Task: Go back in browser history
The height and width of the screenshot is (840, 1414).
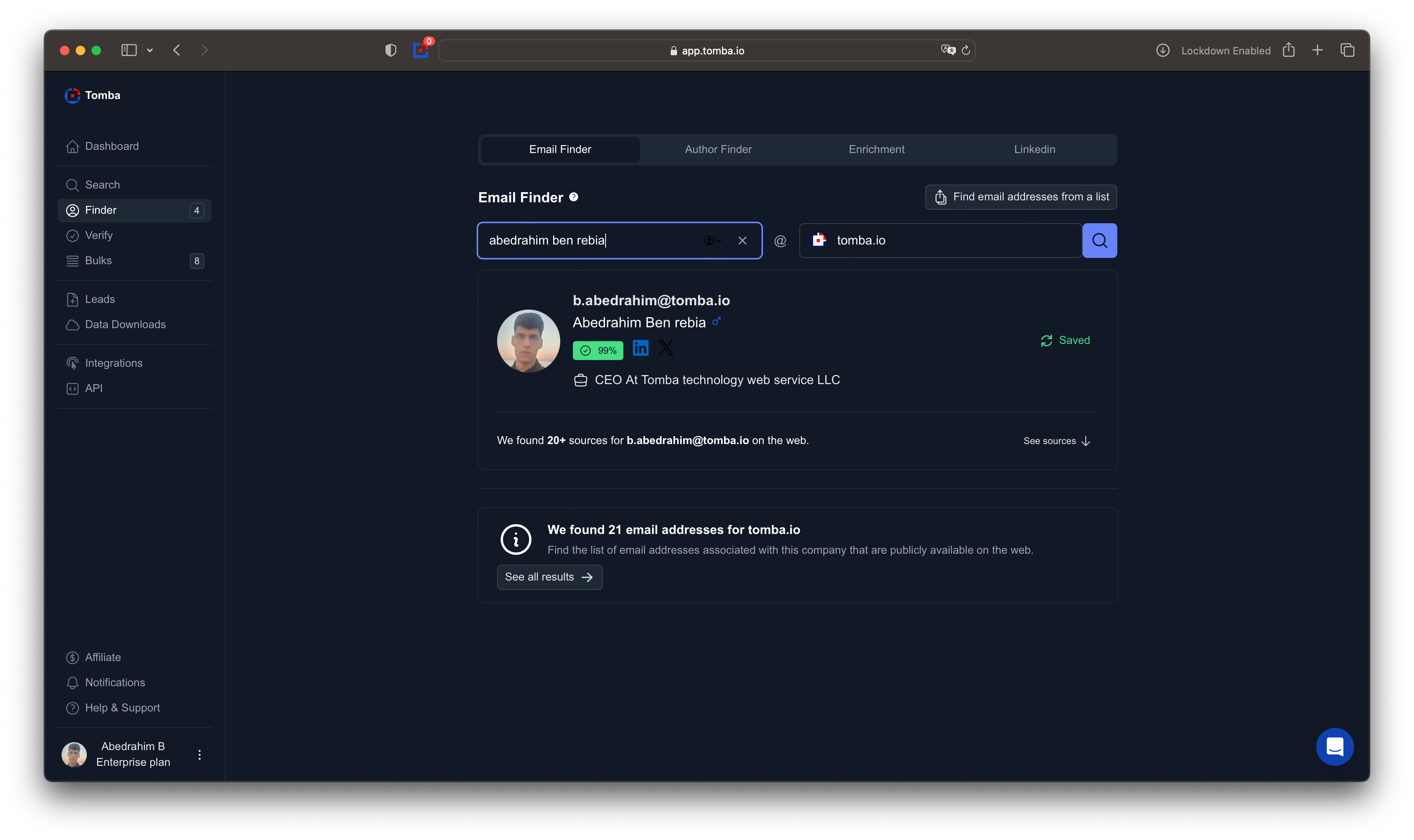Action: [x=177, y=50]
